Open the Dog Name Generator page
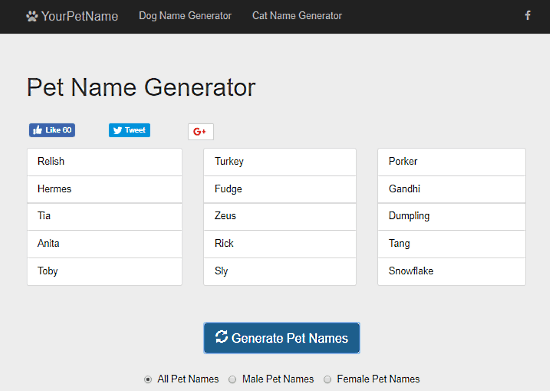This screenshot has height=391, width=550. [185, 16]
